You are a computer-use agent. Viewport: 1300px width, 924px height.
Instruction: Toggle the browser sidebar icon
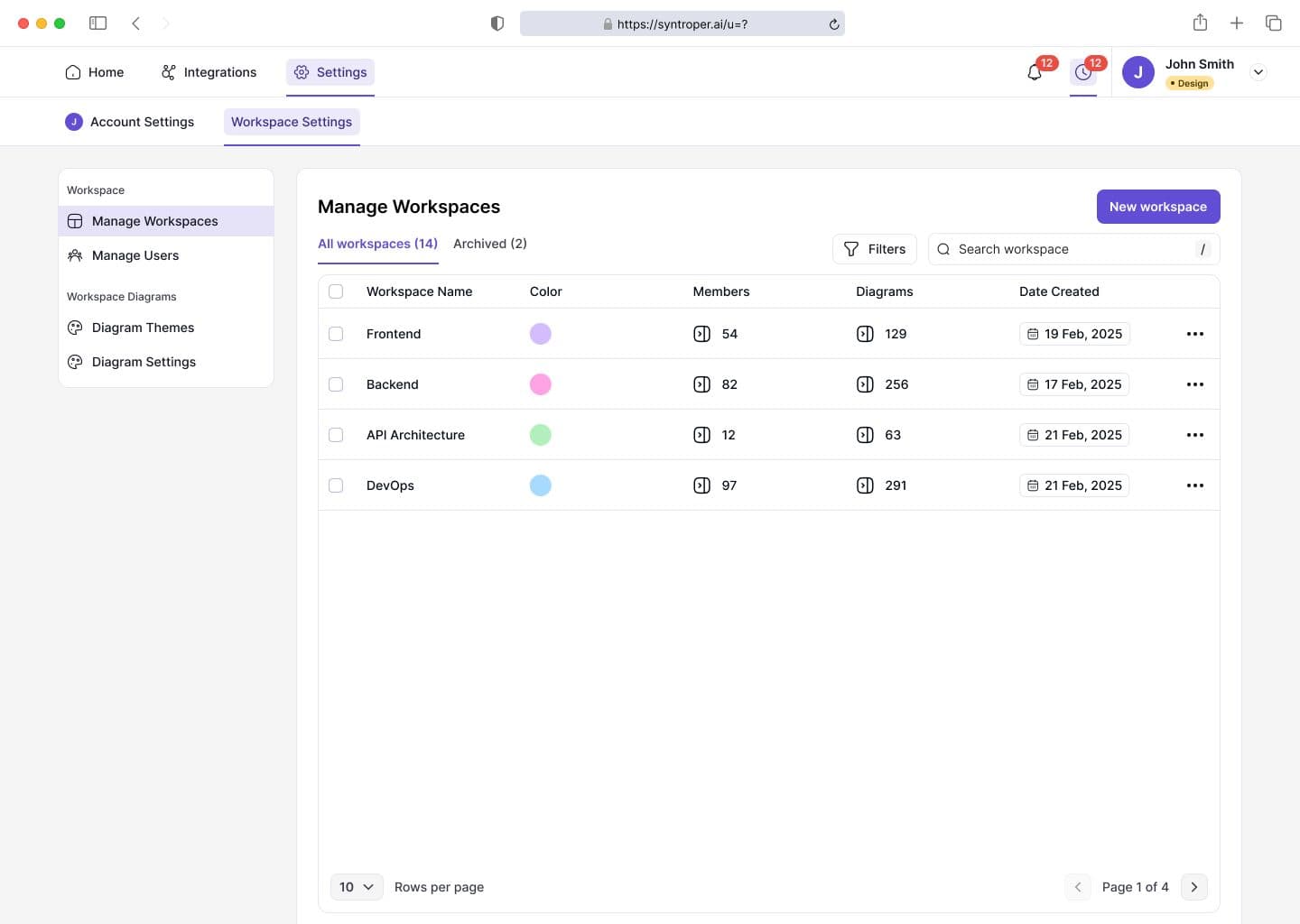(98, 23)
